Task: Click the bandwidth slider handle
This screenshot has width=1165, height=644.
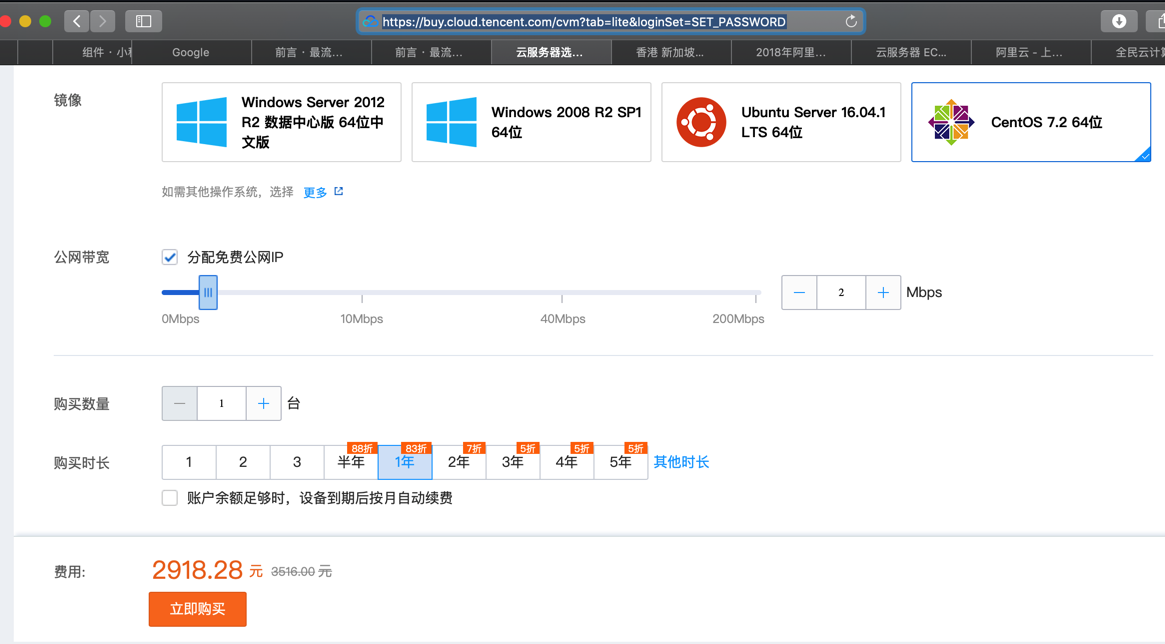Action: [208, 293]
